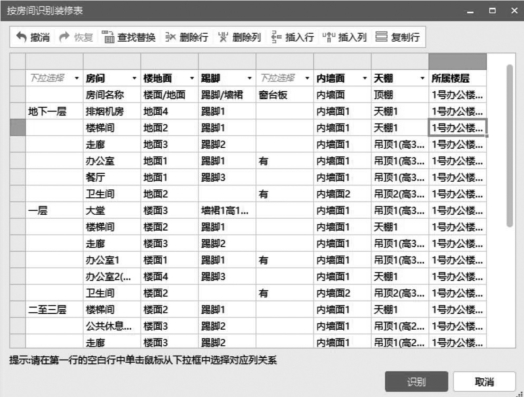The image size is (524, 397).
Task: Select the 窗台板 cell
Action: tap(285, 95)
